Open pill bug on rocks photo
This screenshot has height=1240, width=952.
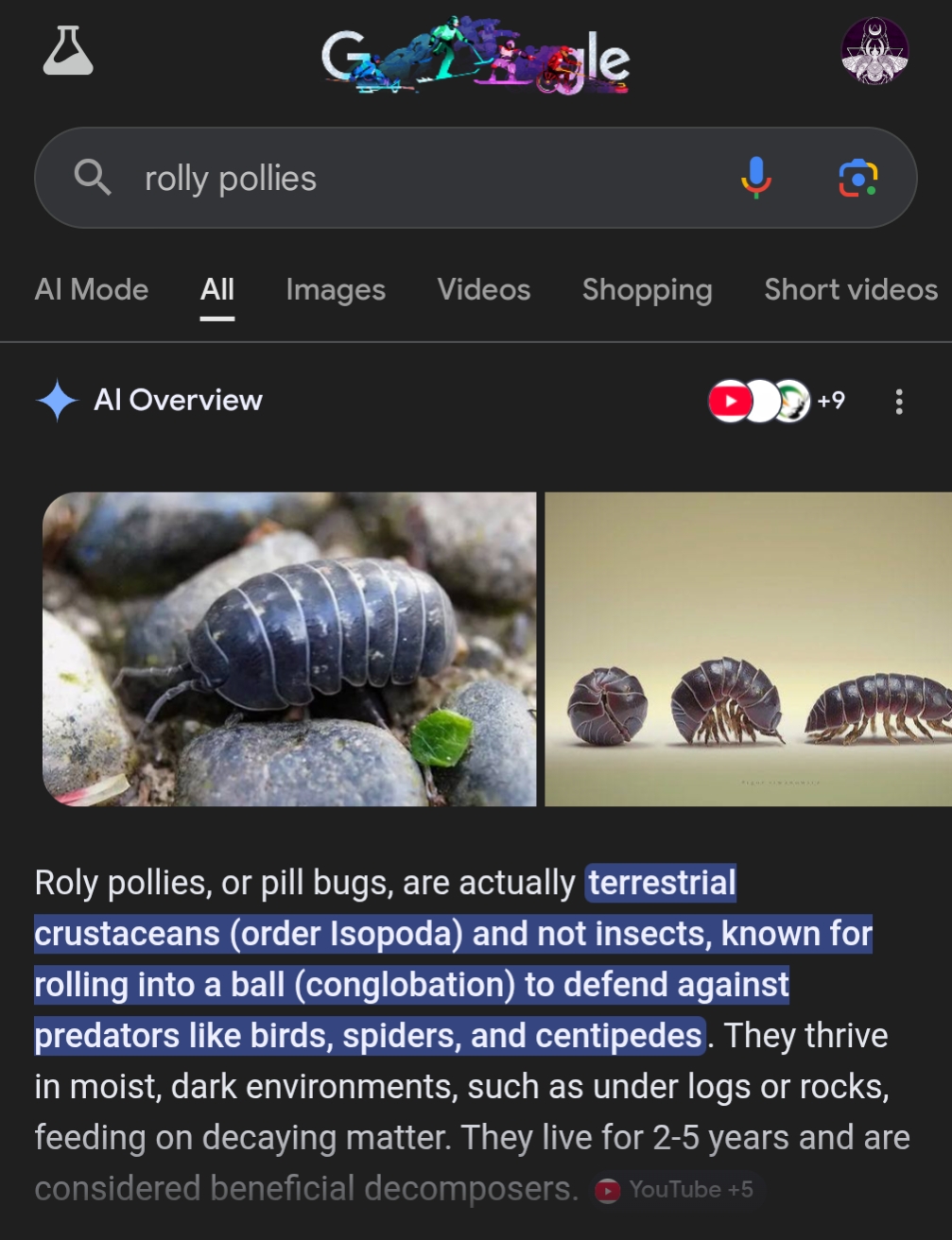click(289, 648)
